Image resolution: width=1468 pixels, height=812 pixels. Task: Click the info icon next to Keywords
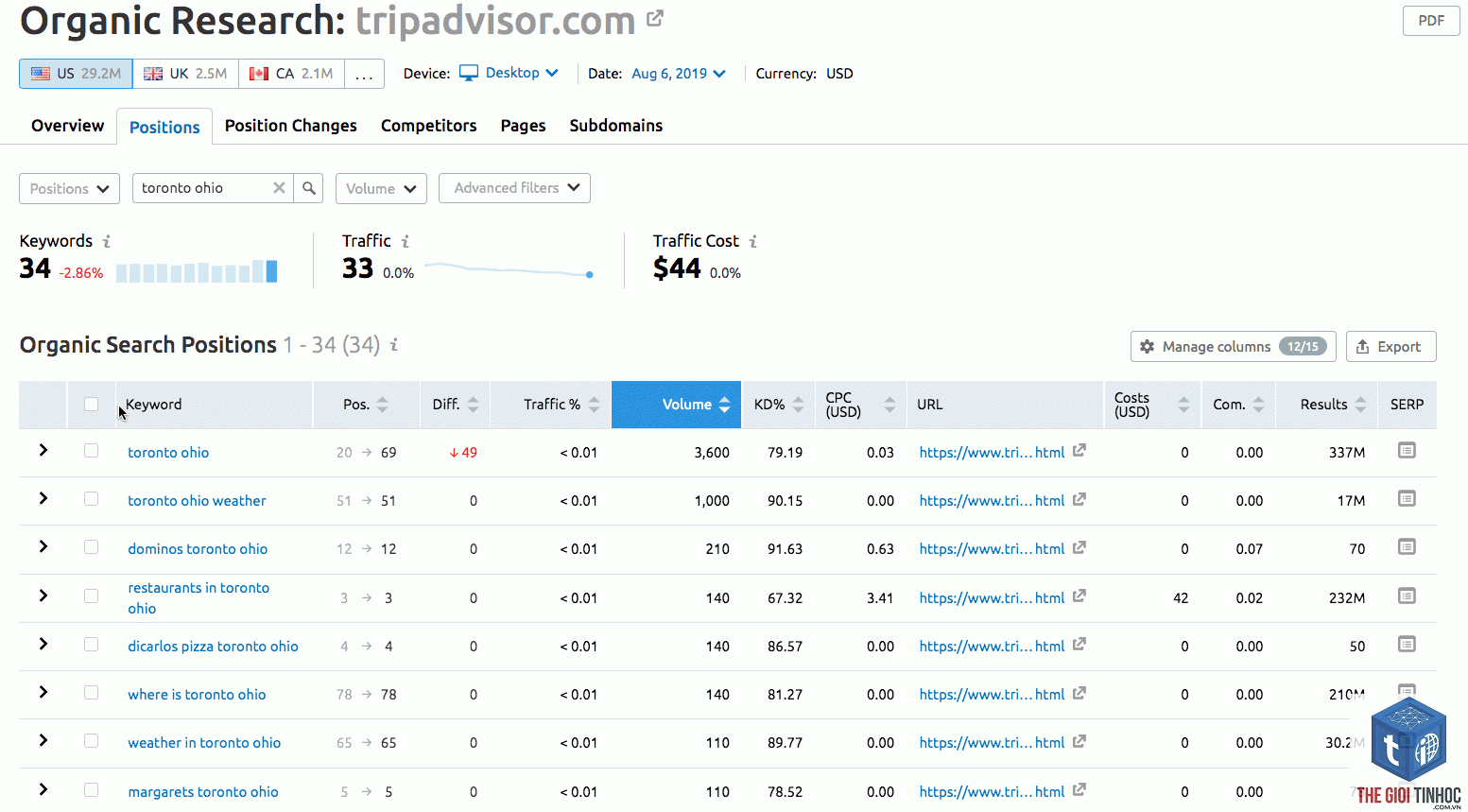107,242
